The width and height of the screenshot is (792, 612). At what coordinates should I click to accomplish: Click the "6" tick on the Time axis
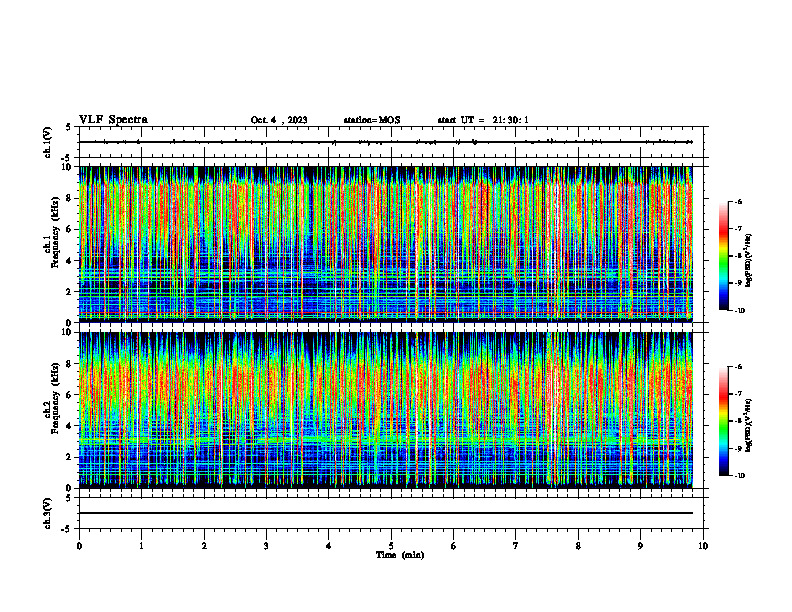[454, 546]
